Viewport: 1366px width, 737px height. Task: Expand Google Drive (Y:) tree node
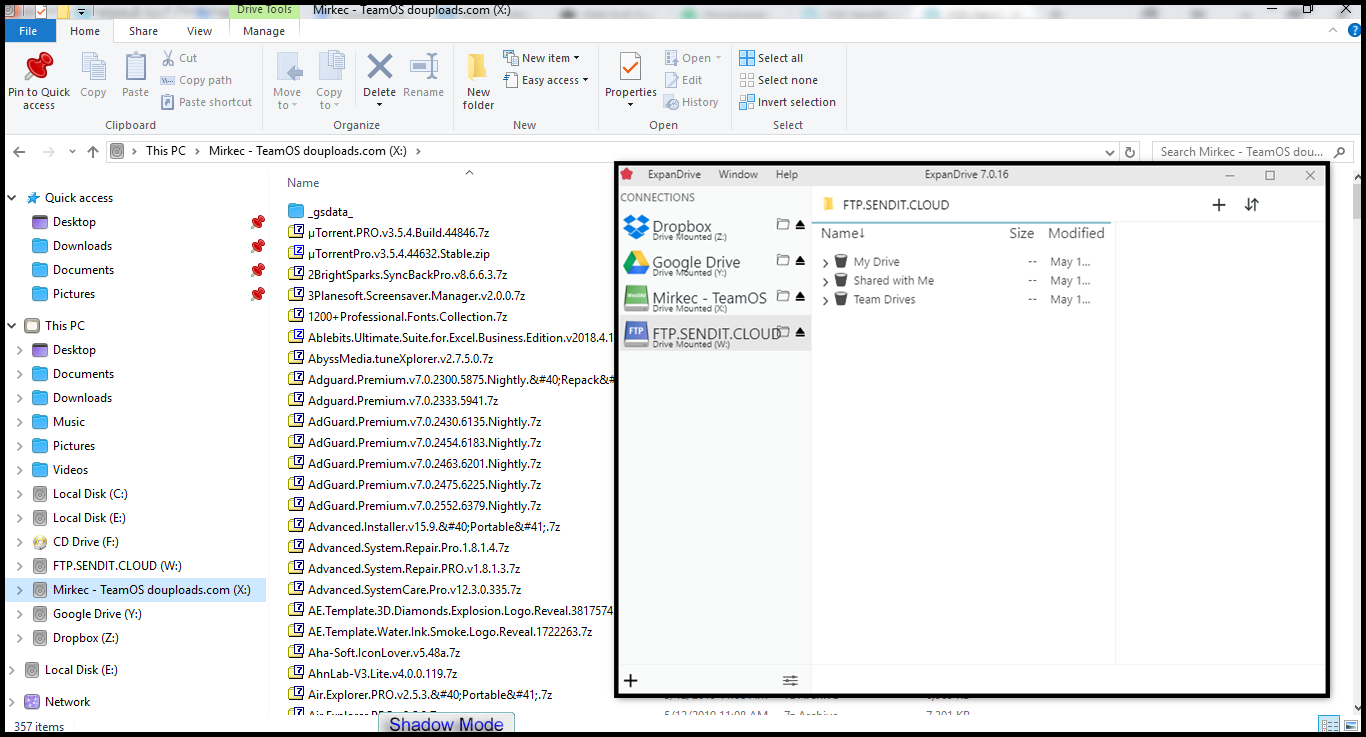tap(20, 614)
